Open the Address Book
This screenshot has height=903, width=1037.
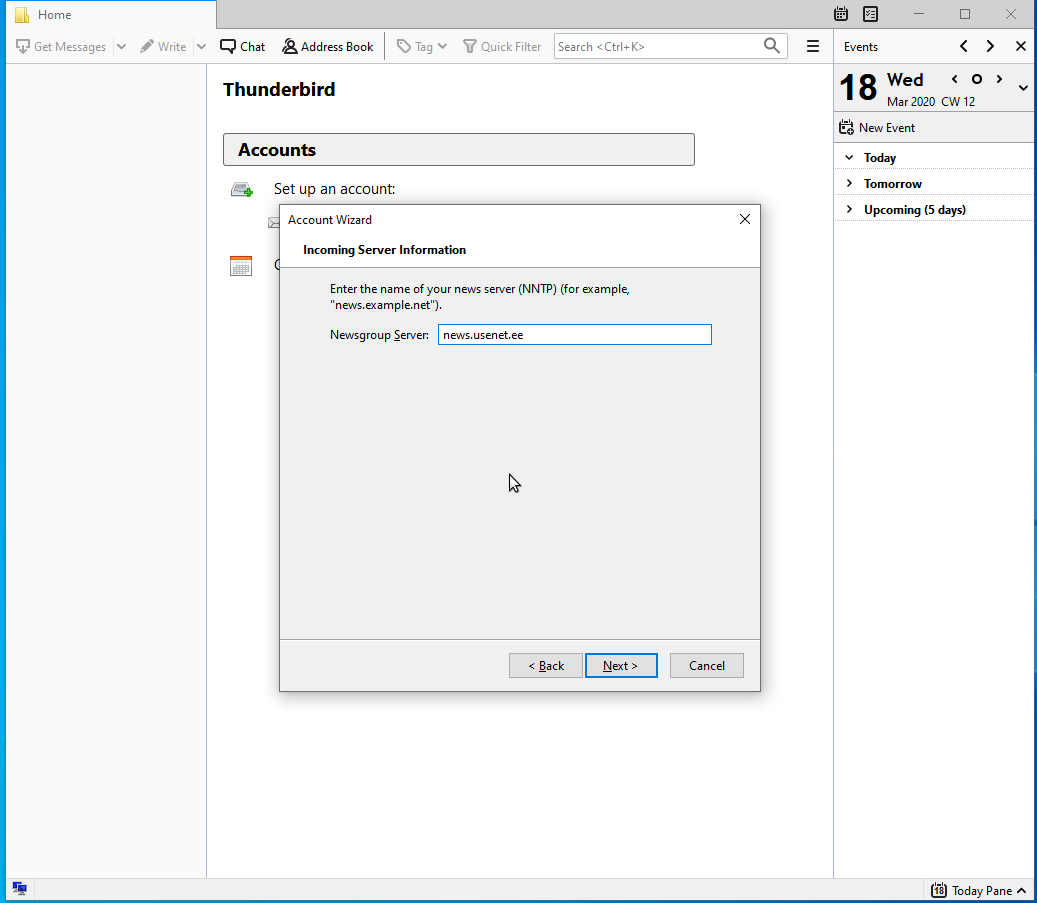pyautogui.click(x=327, y=46)
